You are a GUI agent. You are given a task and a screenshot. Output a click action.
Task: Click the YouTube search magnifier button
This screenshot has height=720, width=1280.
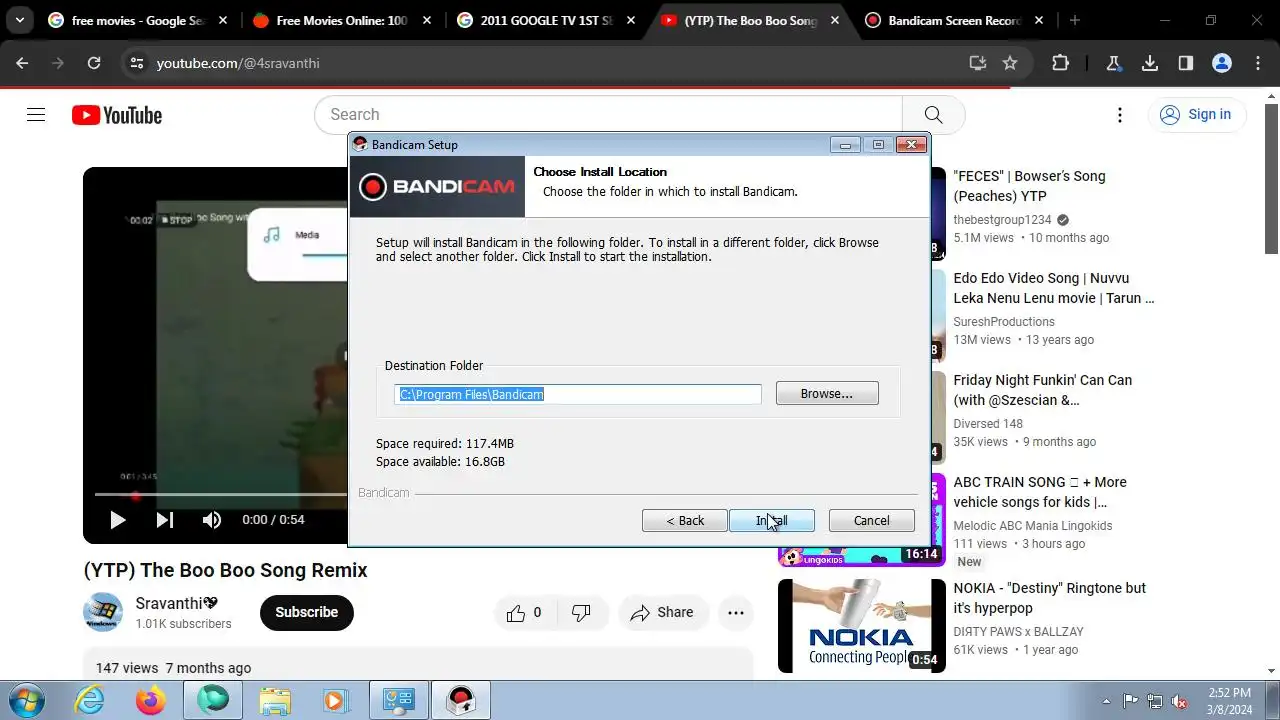933,115
